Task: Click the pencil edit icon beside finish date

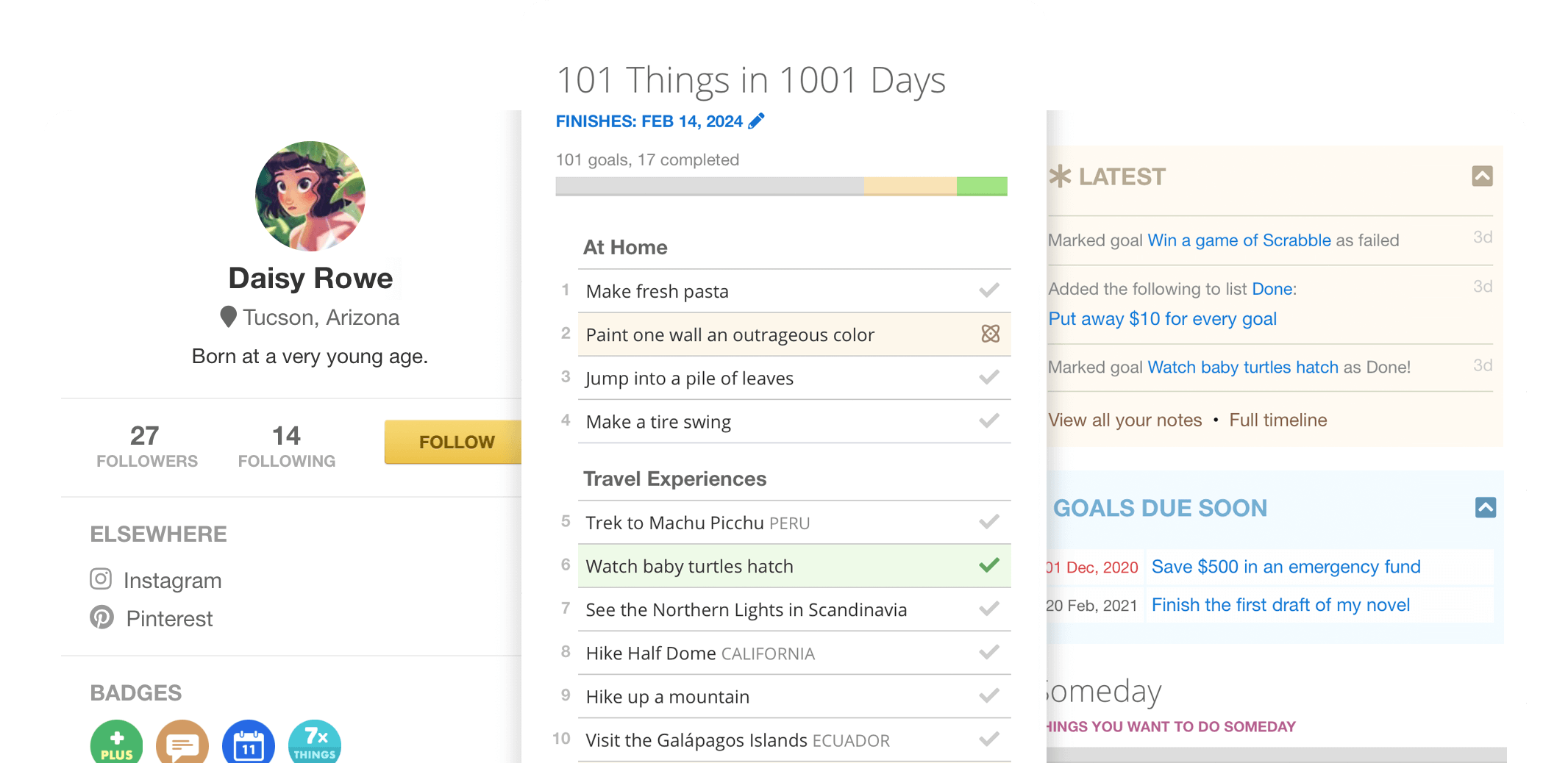Action: click(x=756, y=121)
